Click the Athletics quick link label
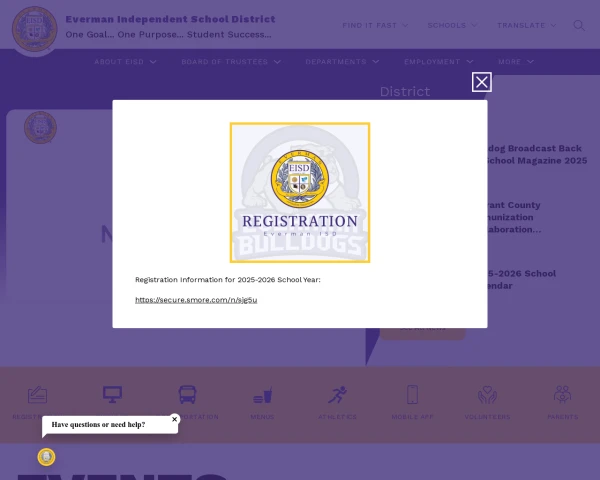This screenshot has width=600, height=480. pos(338,417)
